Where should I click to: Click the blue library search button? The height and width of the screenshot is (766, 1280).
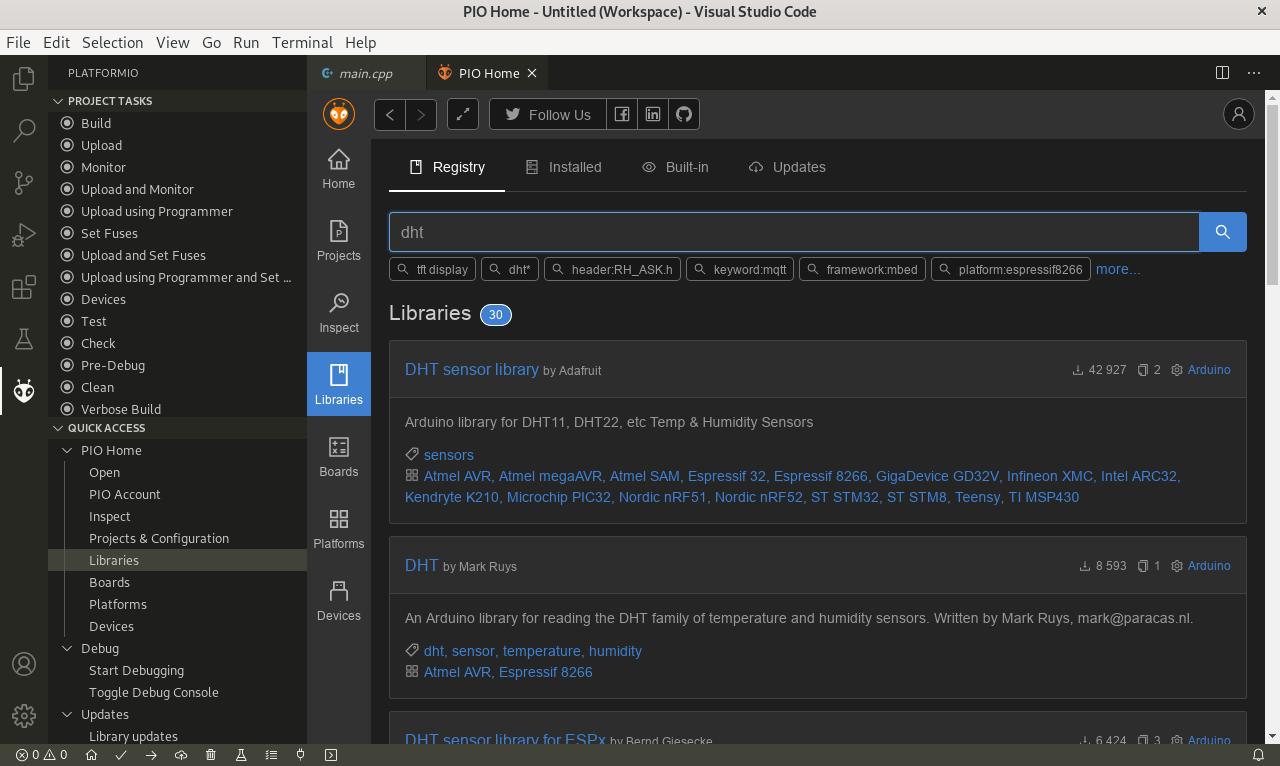[1223, 232]
